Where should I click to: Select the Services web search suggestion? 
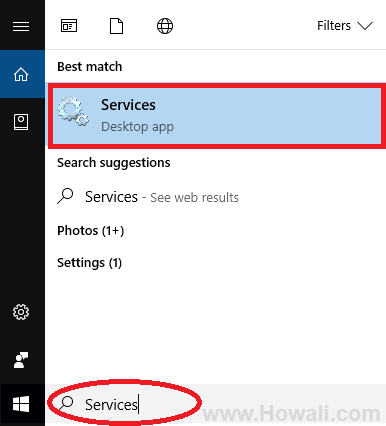click(x=215, y=197)
